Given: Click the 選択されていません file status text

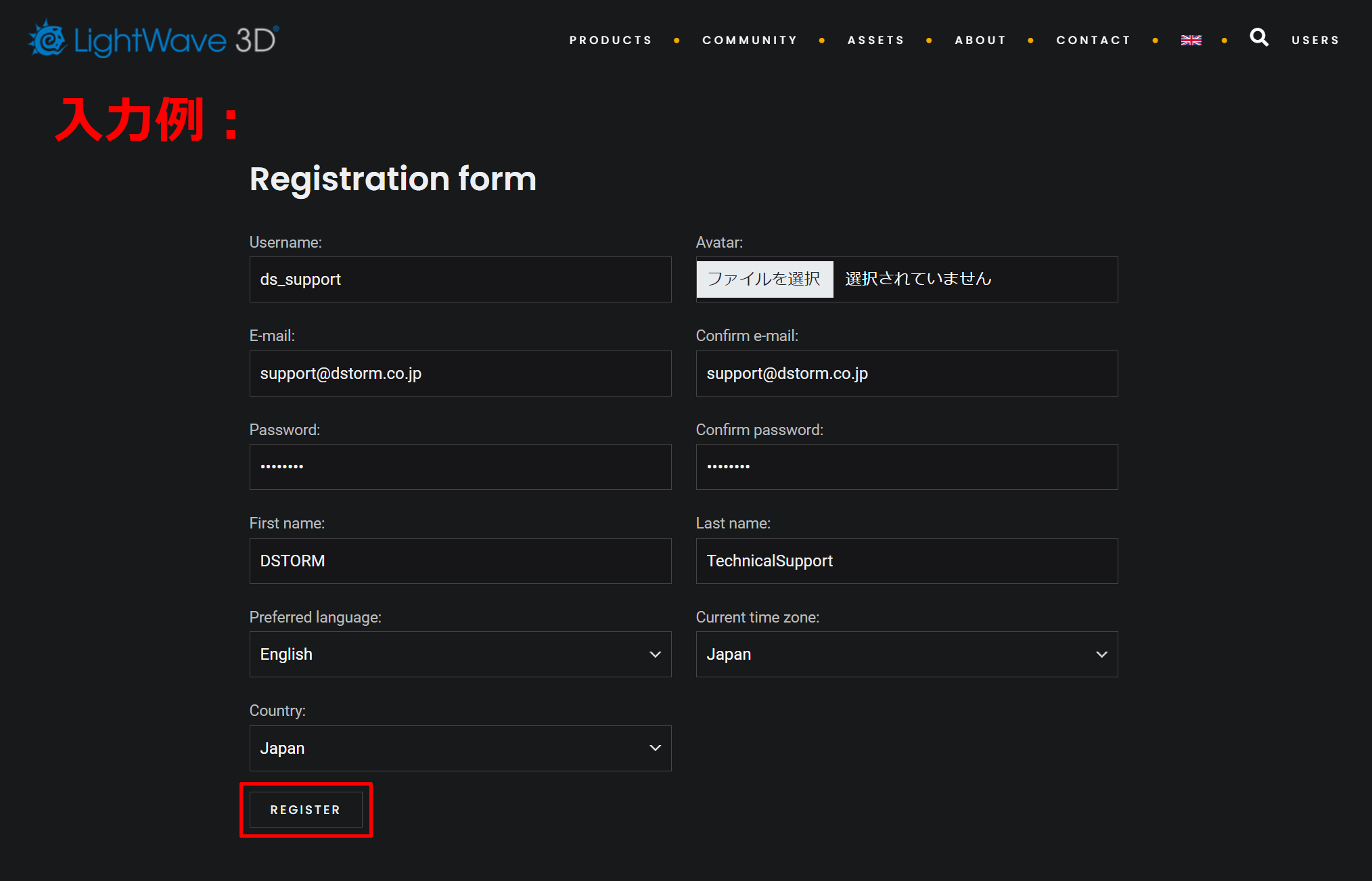Looking at the screenshot, I should pyautogui.click(x=918, y=279).
